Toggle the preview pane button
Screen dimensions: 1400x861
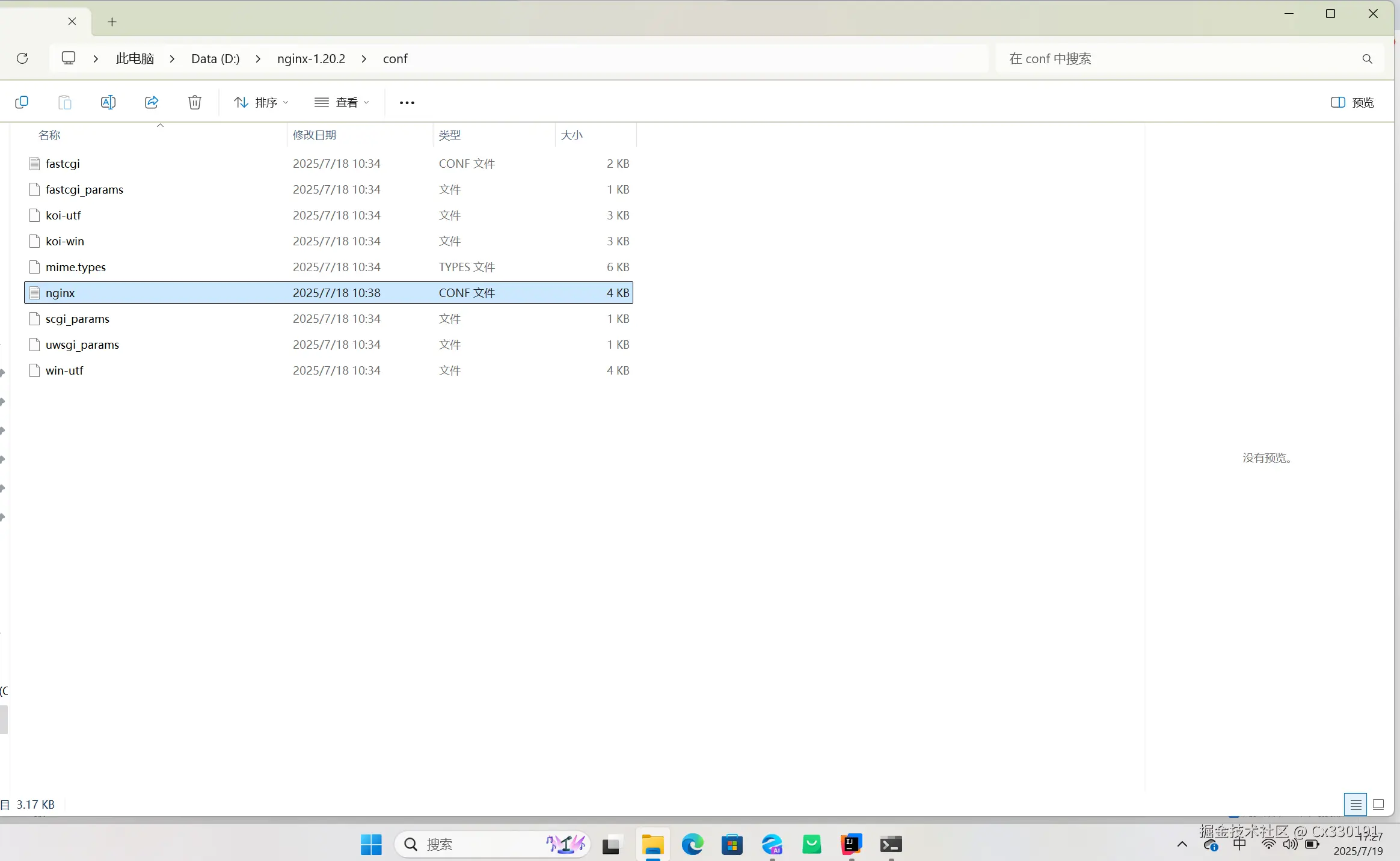click(x=1352, y=103)
